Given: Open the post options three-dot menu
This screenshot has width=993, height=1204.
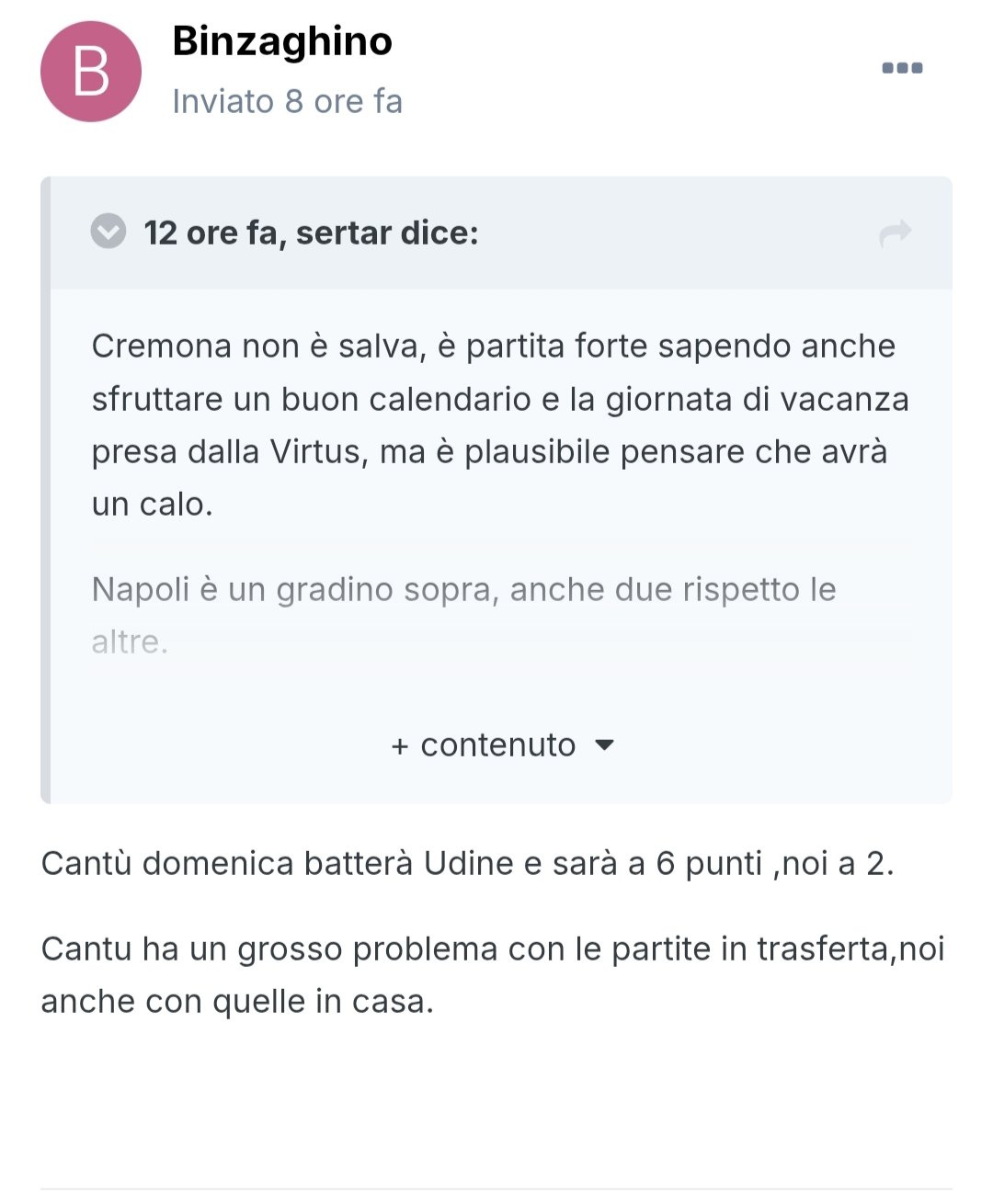Looking at the screenshot, I should (902, 68).
